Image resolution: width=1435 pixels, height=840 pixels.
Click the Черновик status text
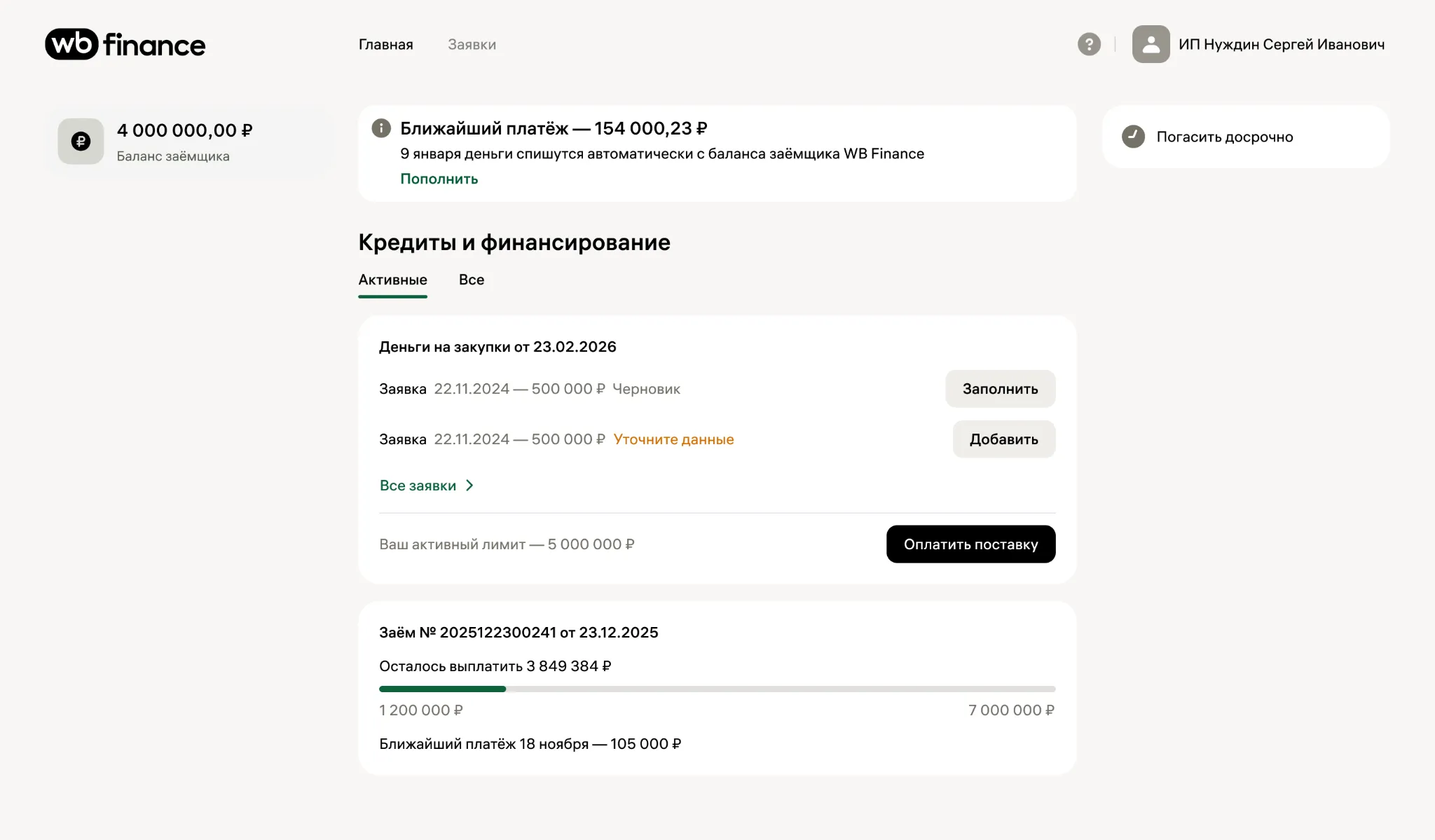[646, 389]
